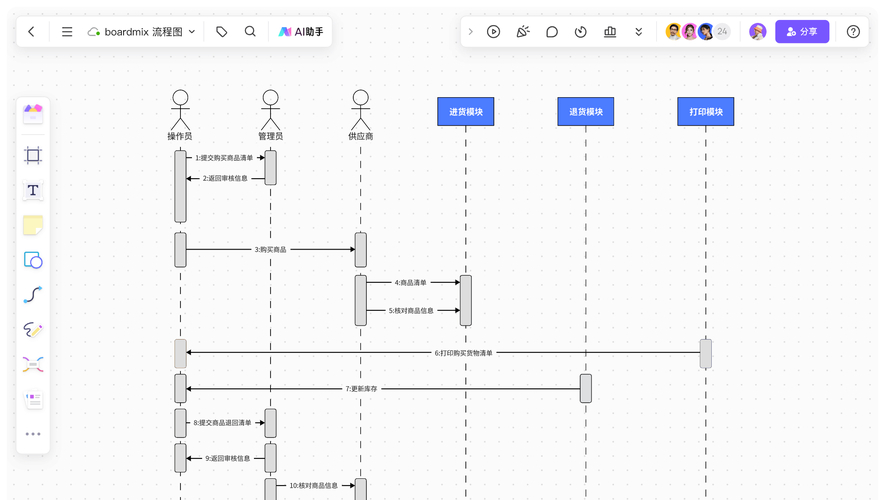
Task: Pick the sticky note tool
Action: tap(33, 225)
